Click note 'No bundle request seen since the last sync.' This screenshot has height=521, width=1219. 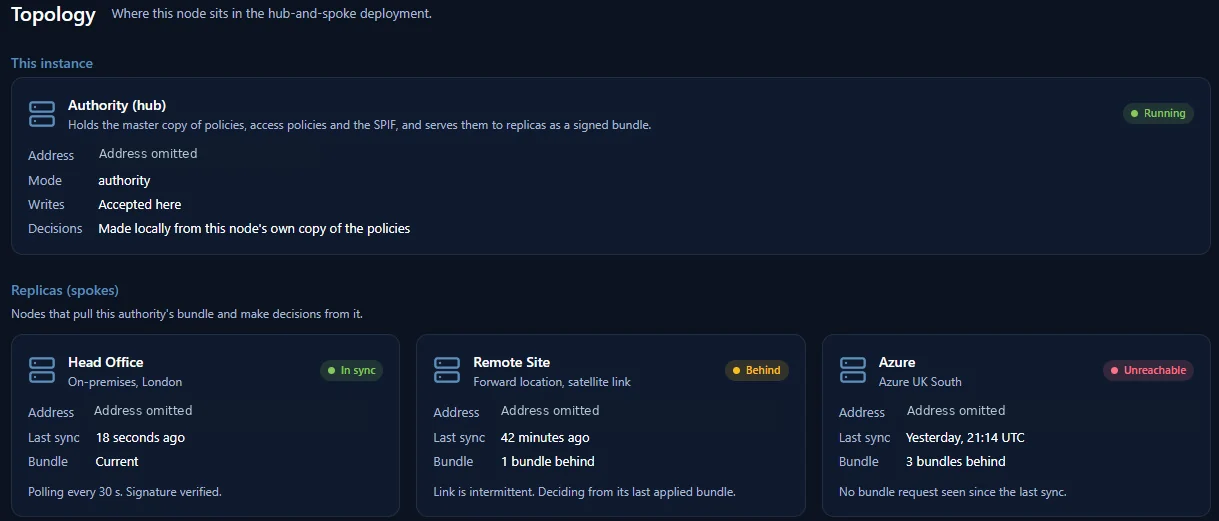click(x=953, y=492)
